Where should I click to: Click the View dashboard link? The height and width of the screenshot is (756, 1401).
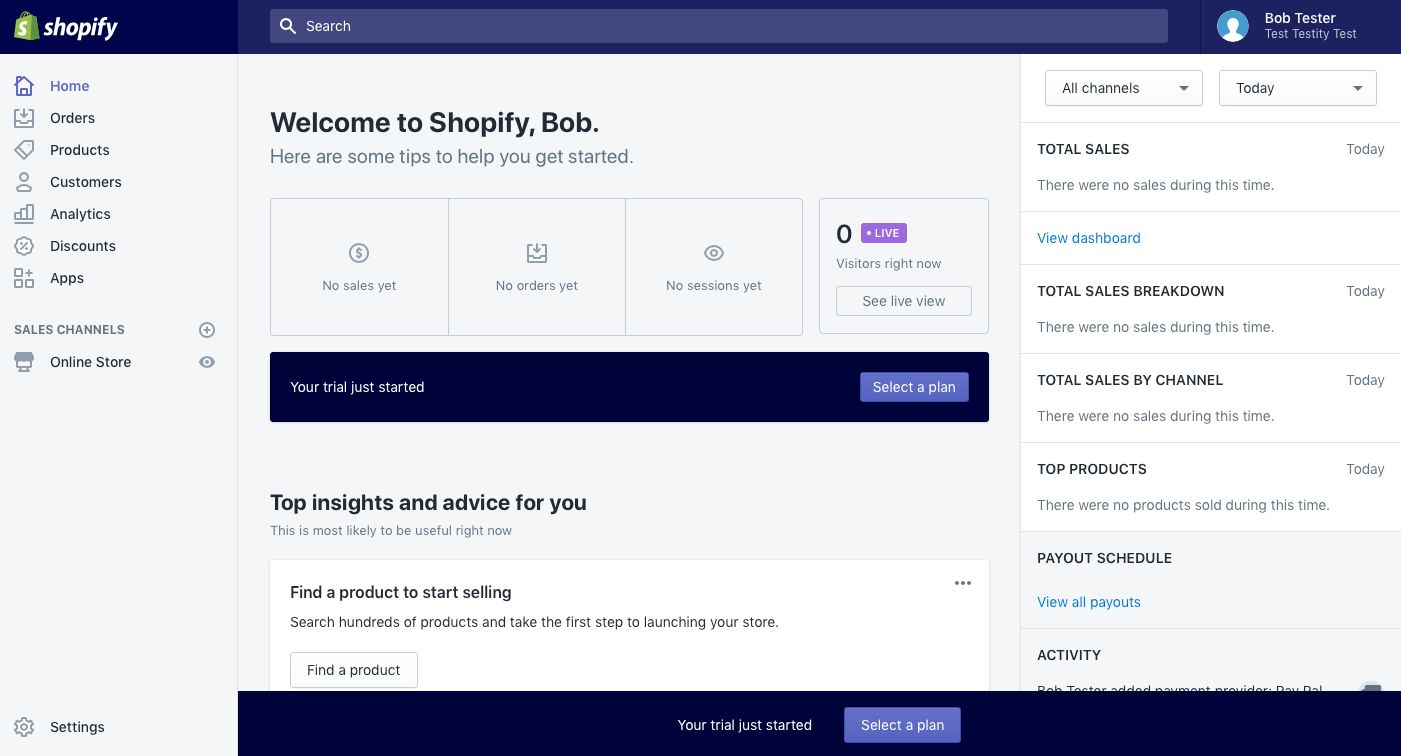1088,238
